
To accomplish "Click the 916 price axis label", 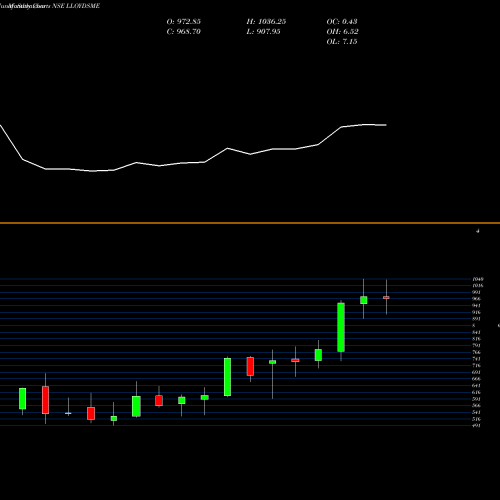I will 476,312.
